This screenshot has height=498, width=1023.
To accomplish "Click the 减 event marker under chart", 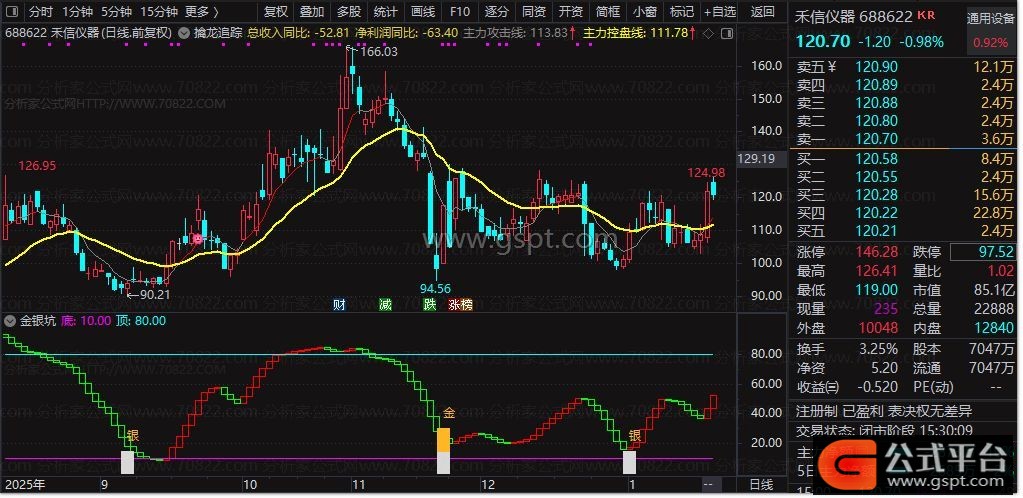I will [x=385, y=304].
